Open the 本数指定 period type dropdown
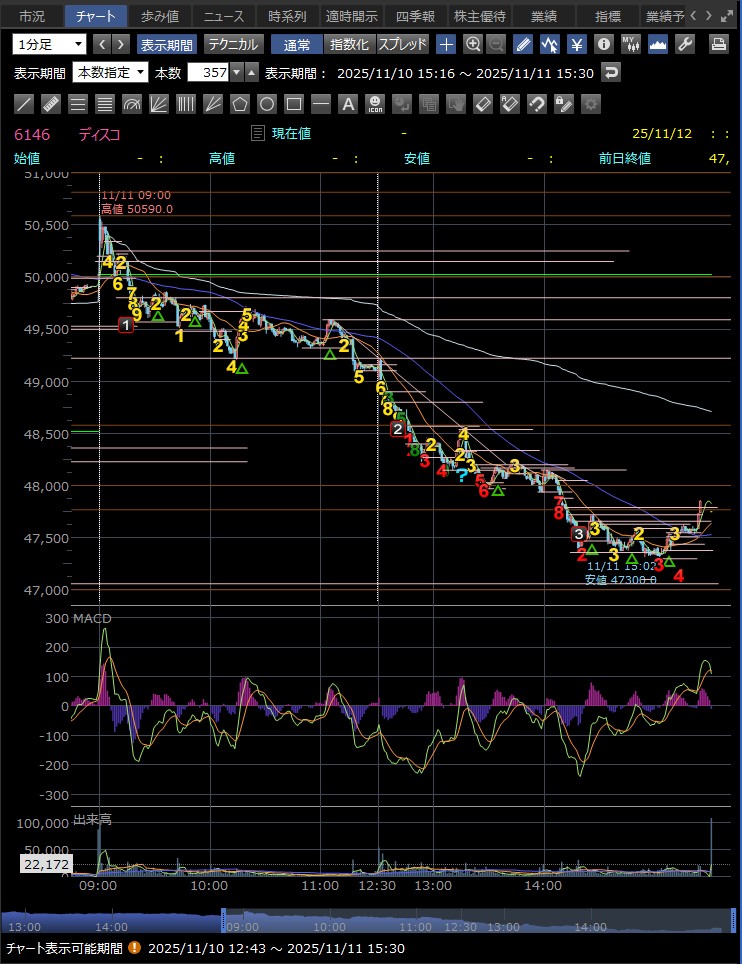Viewport: 742px width, 964px height. (110, 73)
